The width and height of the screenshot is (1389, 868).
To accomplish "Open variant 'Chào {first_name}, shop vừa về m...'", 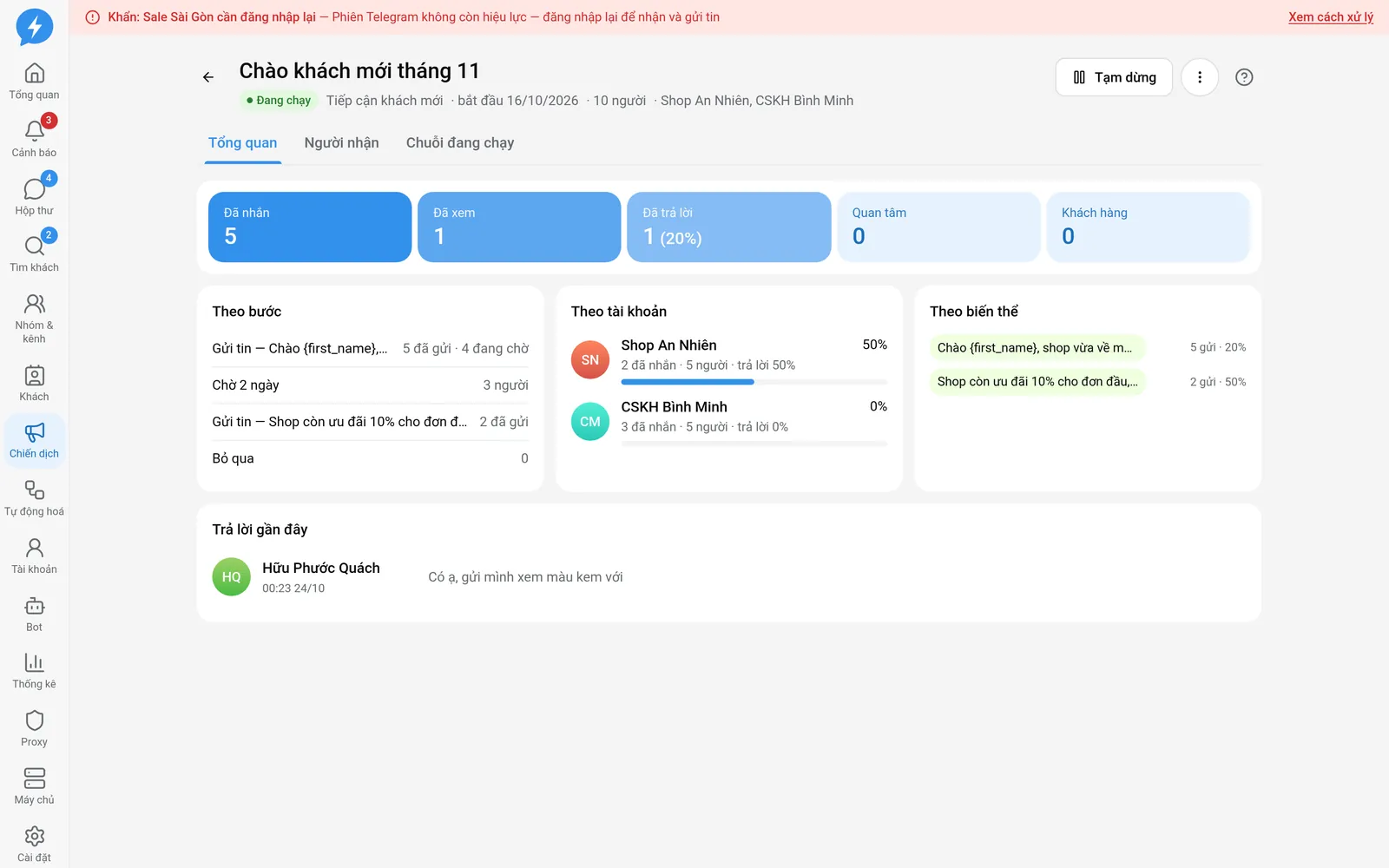I will 1037,348.
